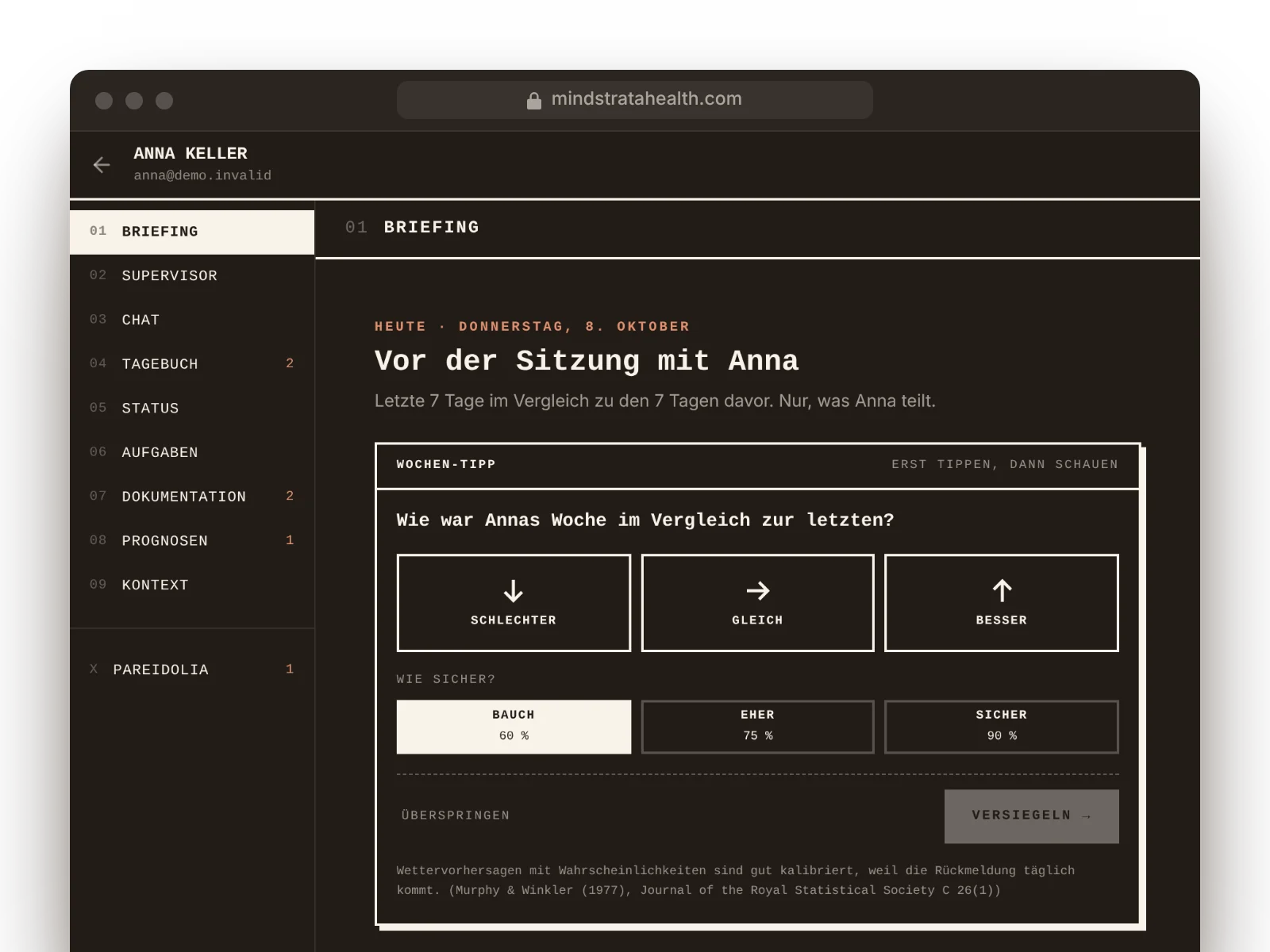
Task: Choose the up-arrow Besser option
Action: pos(1002,603)
